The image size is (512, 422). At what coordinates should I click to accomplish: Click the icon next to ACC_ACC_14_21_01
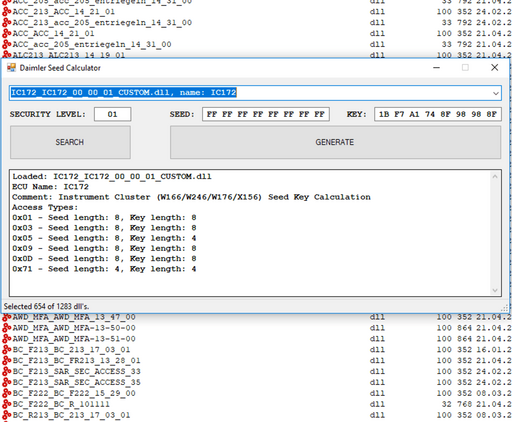point(6,33)
